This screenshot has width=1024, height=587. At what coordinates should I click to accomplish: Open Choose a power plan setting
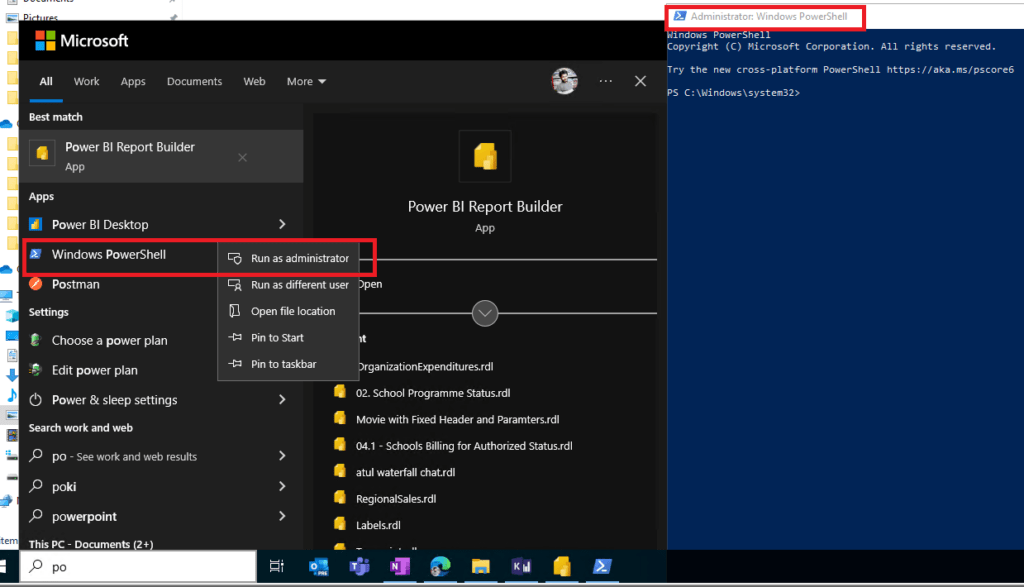pyautogui.click(x=110, y=340)
